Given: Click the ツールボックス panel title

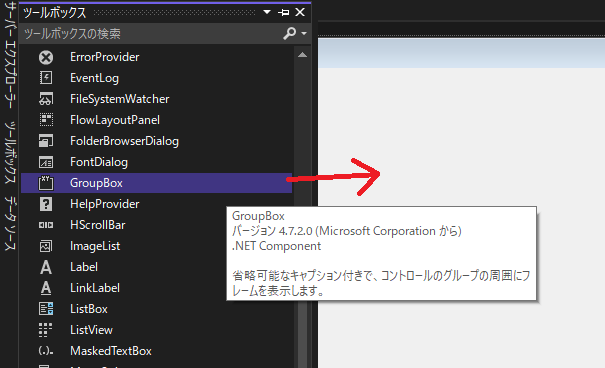Looking at the screenshot, I should (54, 13).
